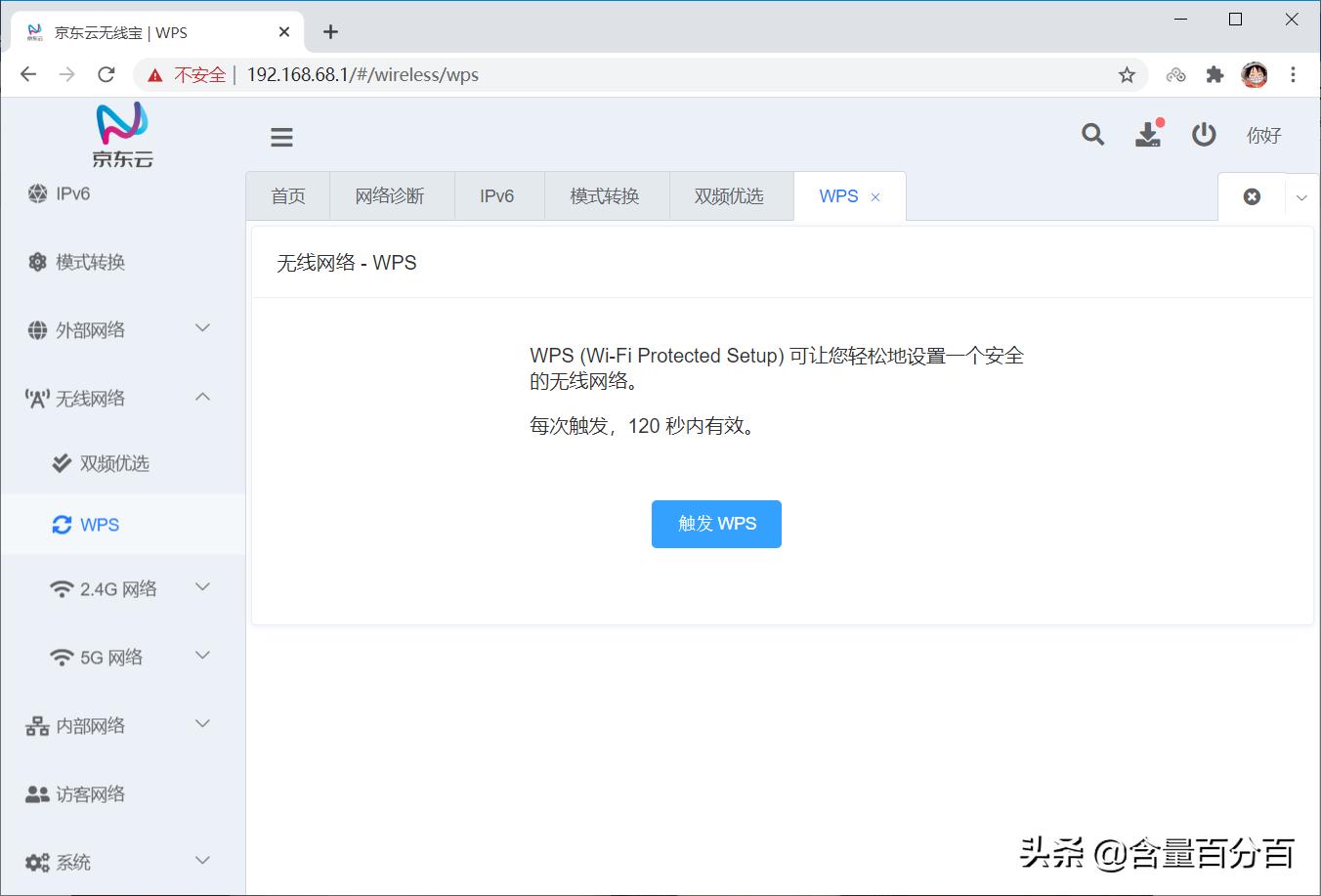Click the 你好 greeting link

coord(1263,136)
